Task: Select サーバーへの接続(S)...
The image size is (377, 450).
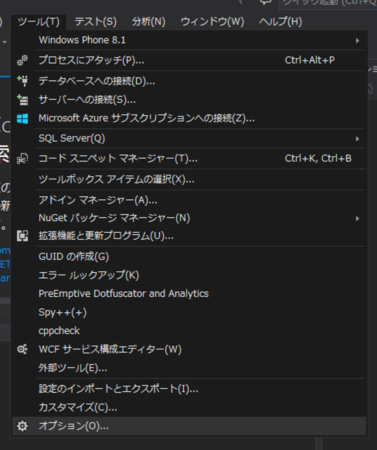Action: click(x=189, y=100)
